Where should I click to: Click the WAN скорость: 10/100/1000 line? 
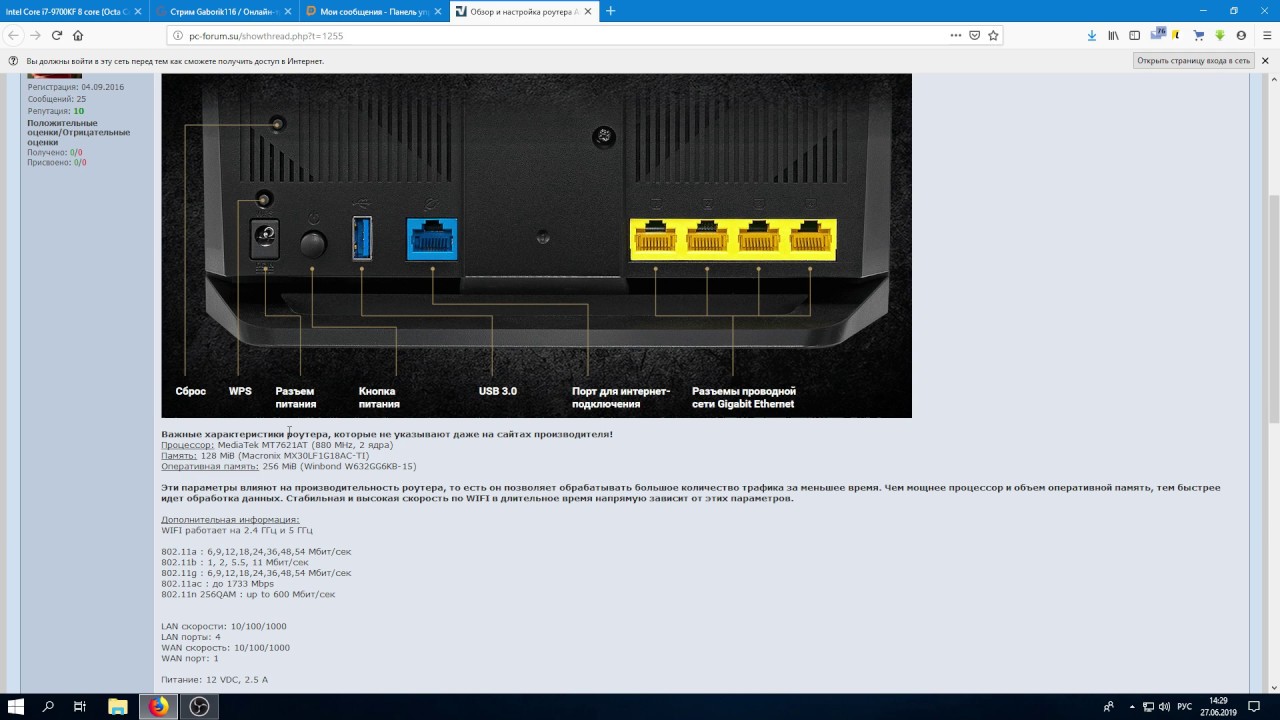point(226,648)
